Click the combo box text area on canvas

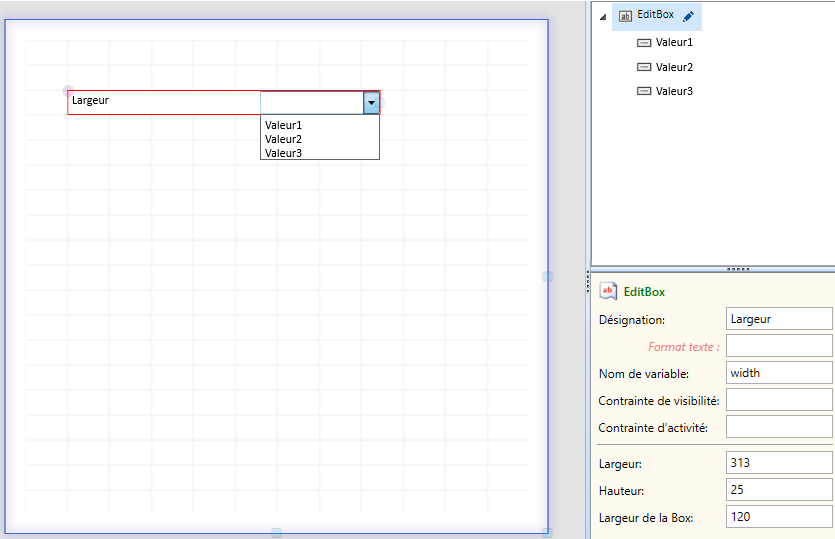tap(312, 103)
